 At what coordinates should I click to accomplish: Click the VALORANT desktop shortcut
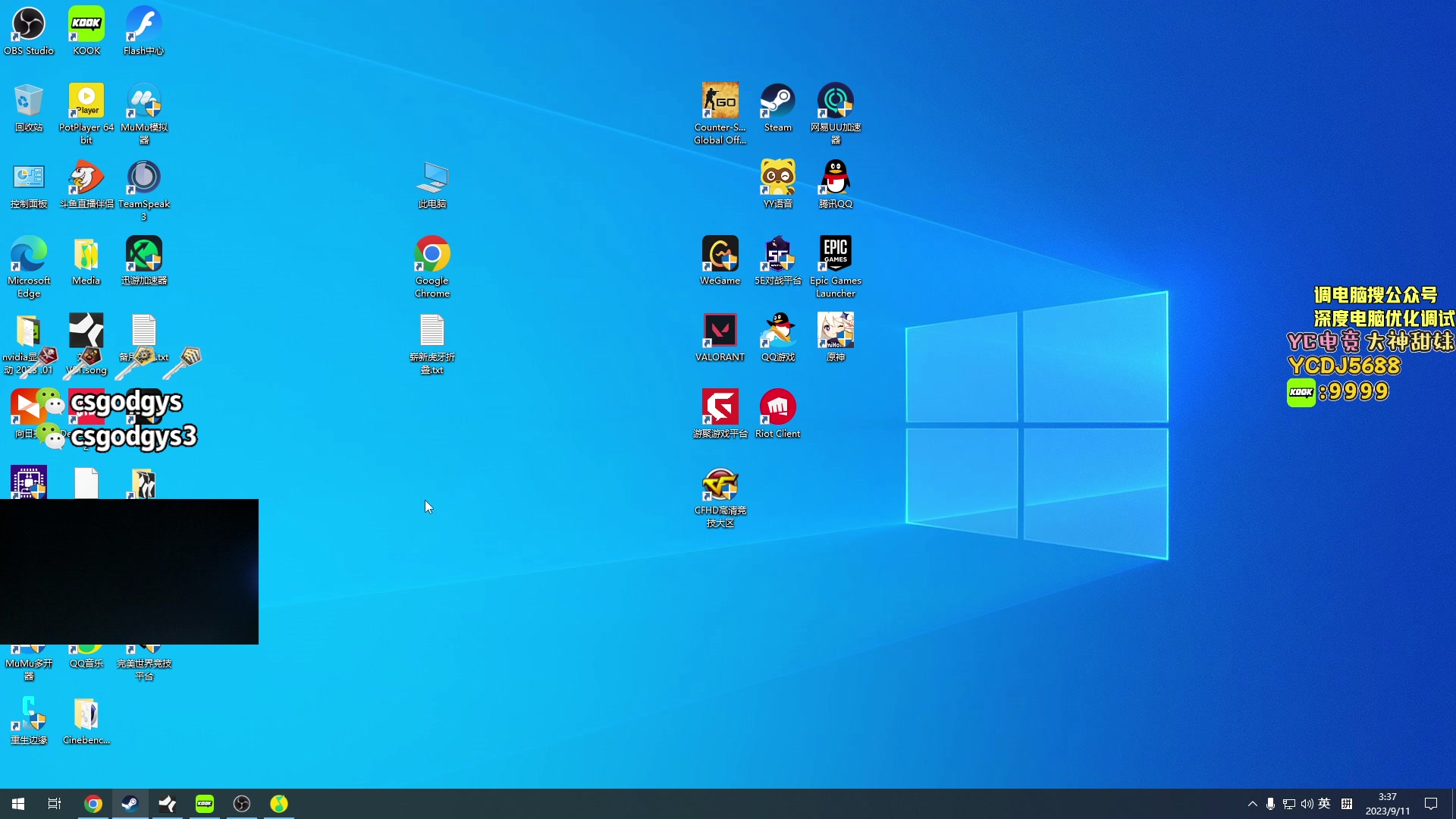(720, 337)
